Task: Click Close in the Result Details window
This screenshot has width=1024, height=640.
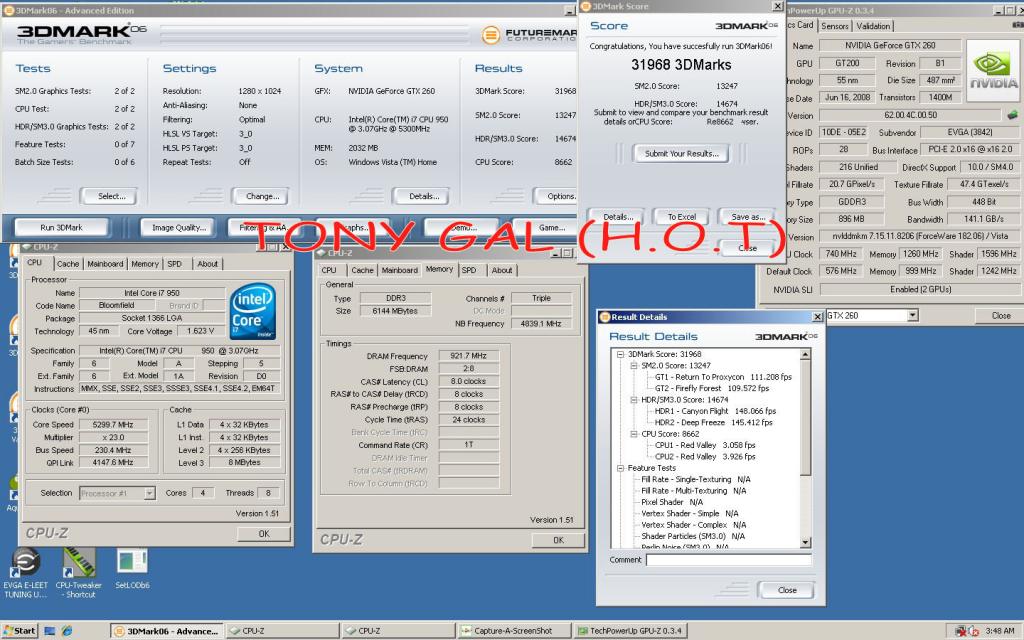Action: click(x=787, y=590)
